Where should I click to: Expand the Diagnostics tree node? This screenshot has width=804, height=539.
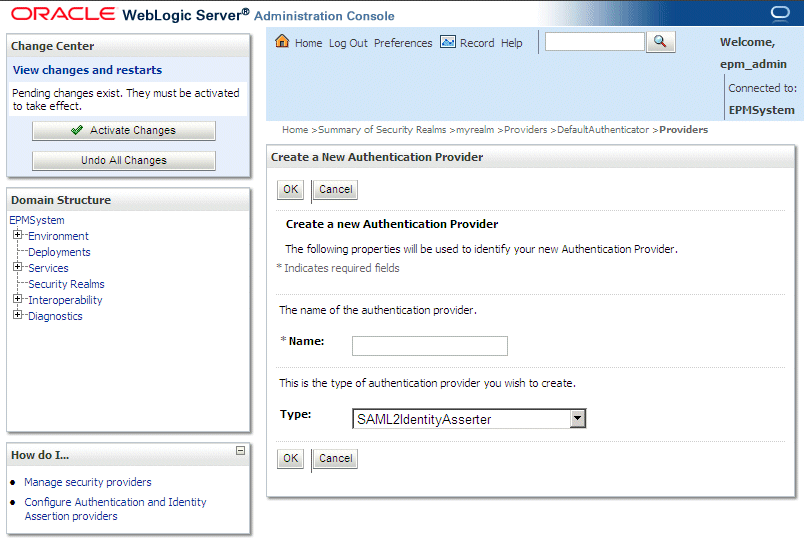(x=18, y=316)
